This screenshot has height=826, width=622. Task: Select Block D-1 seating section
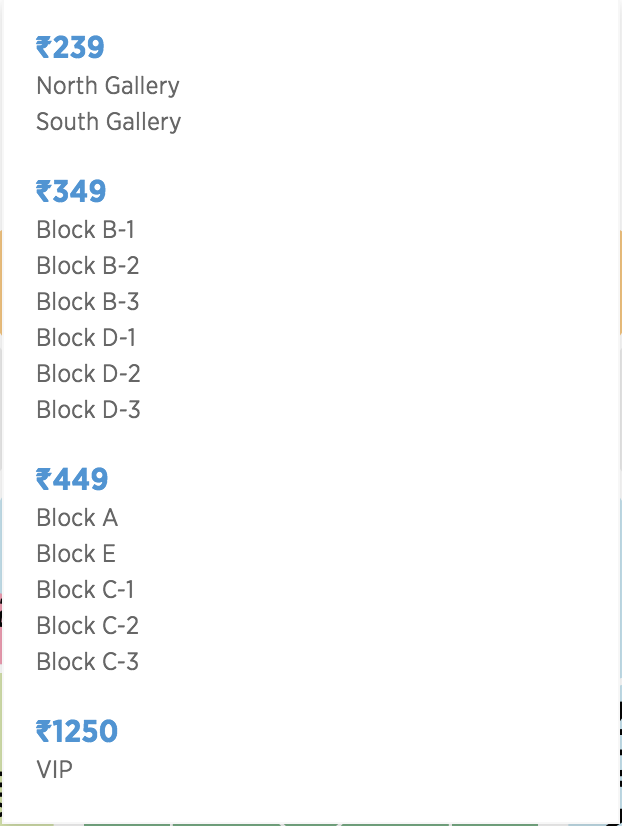86,338
